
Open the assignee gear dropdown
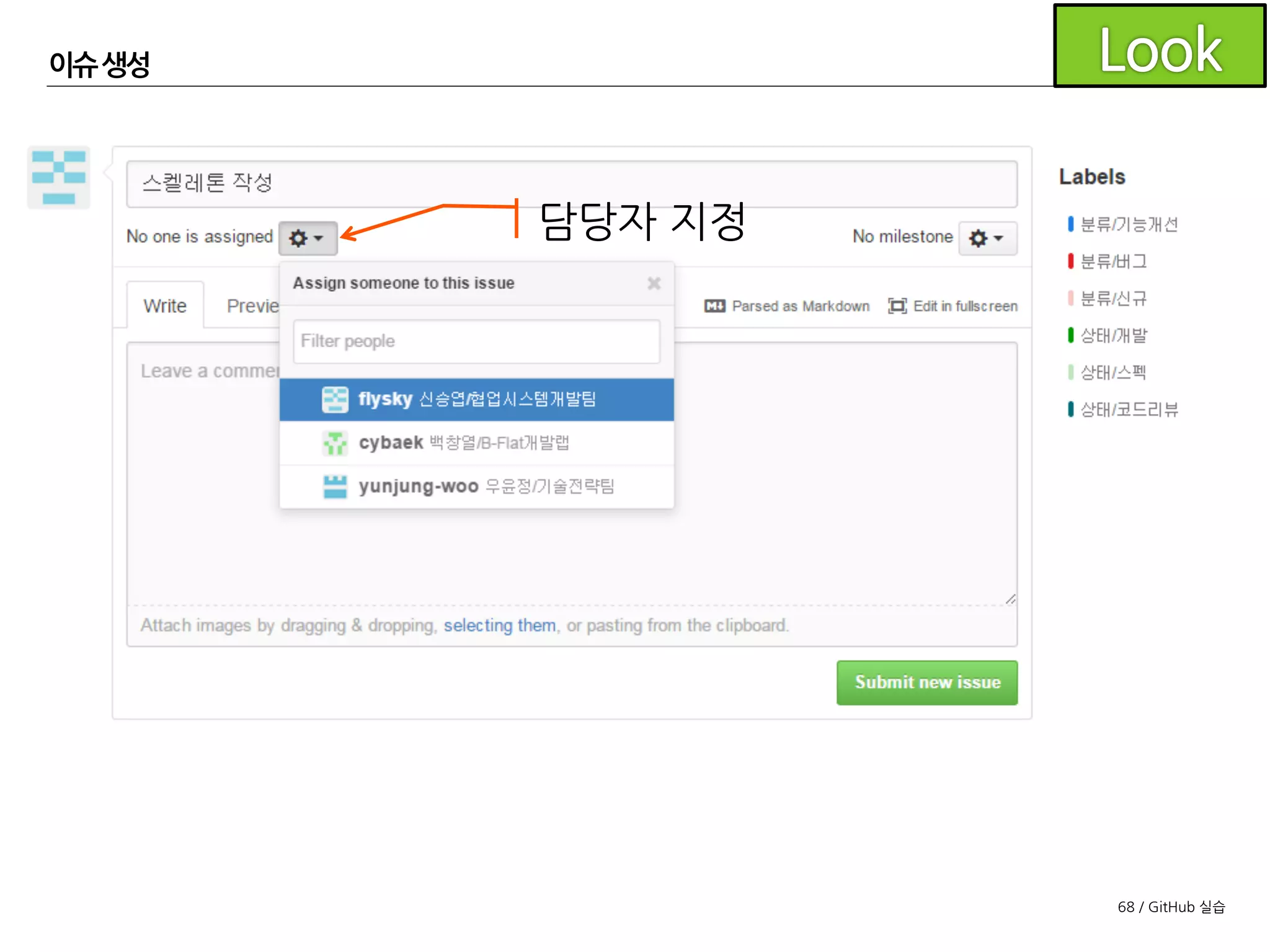tap(308, 238)
